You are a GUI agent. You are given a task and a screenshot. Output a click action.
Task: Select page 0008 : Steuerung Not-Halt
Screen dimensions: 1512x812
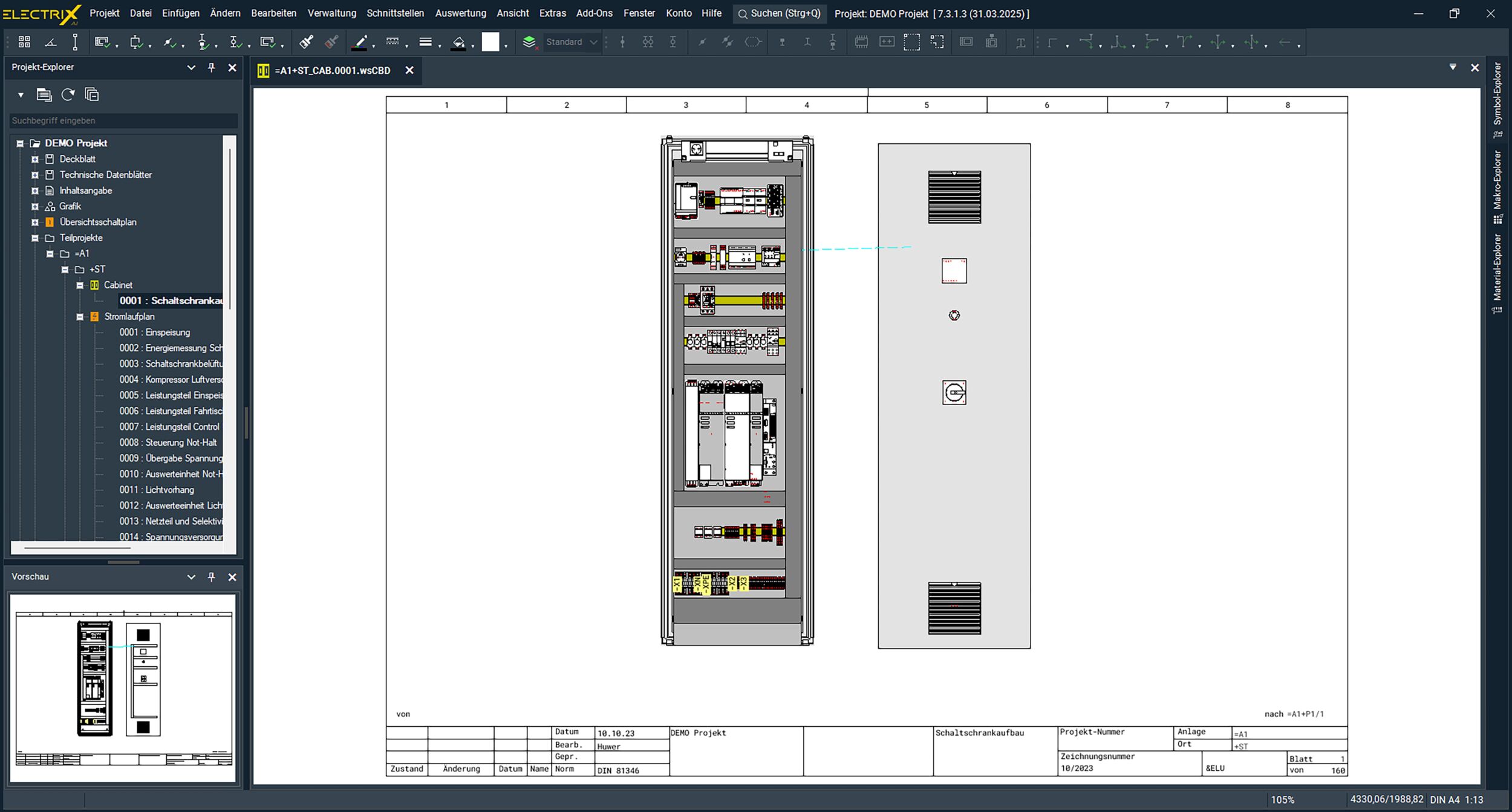tap(168, 443)
